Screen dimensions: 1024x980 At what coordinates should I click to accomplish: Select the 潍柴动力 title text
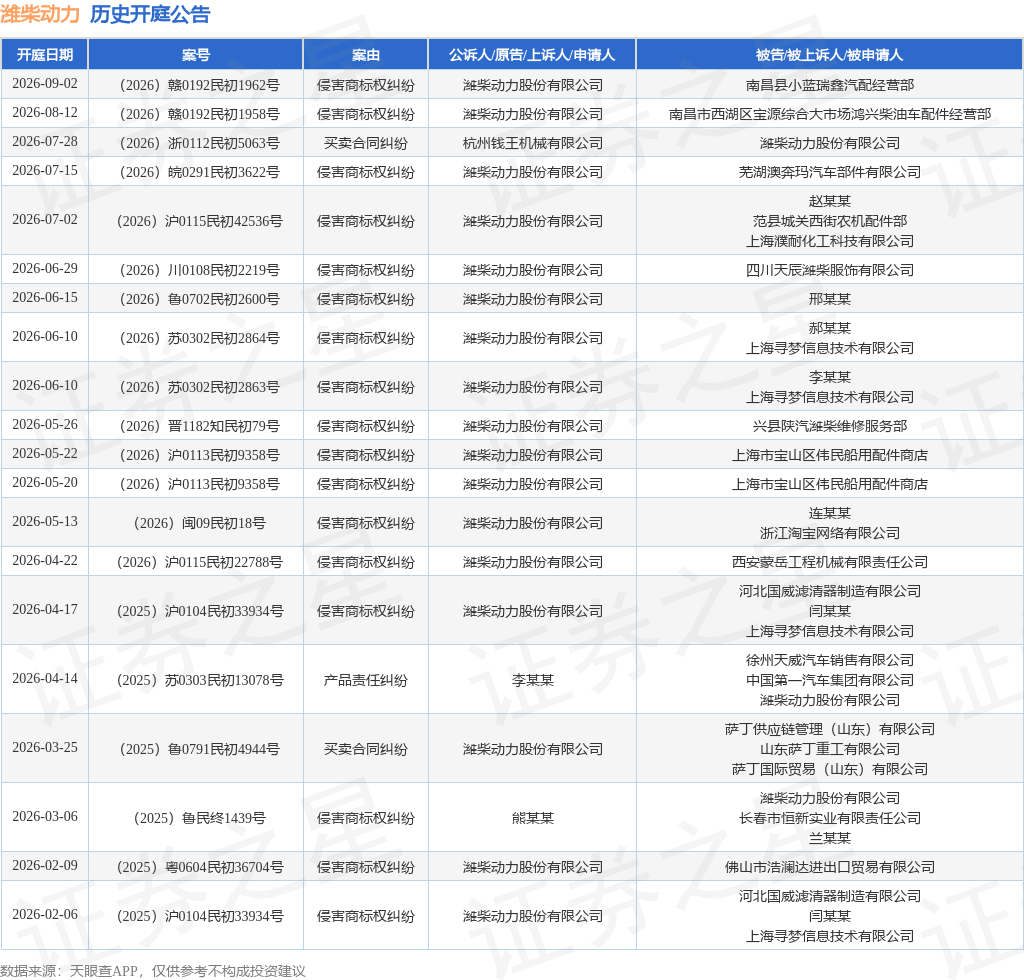coord(40,14)
